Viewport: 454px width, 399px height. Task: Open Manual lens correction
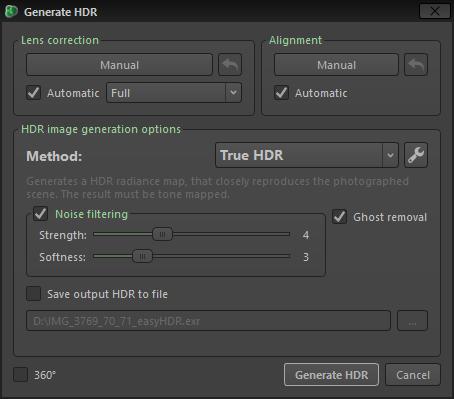[x=119, y=65]
